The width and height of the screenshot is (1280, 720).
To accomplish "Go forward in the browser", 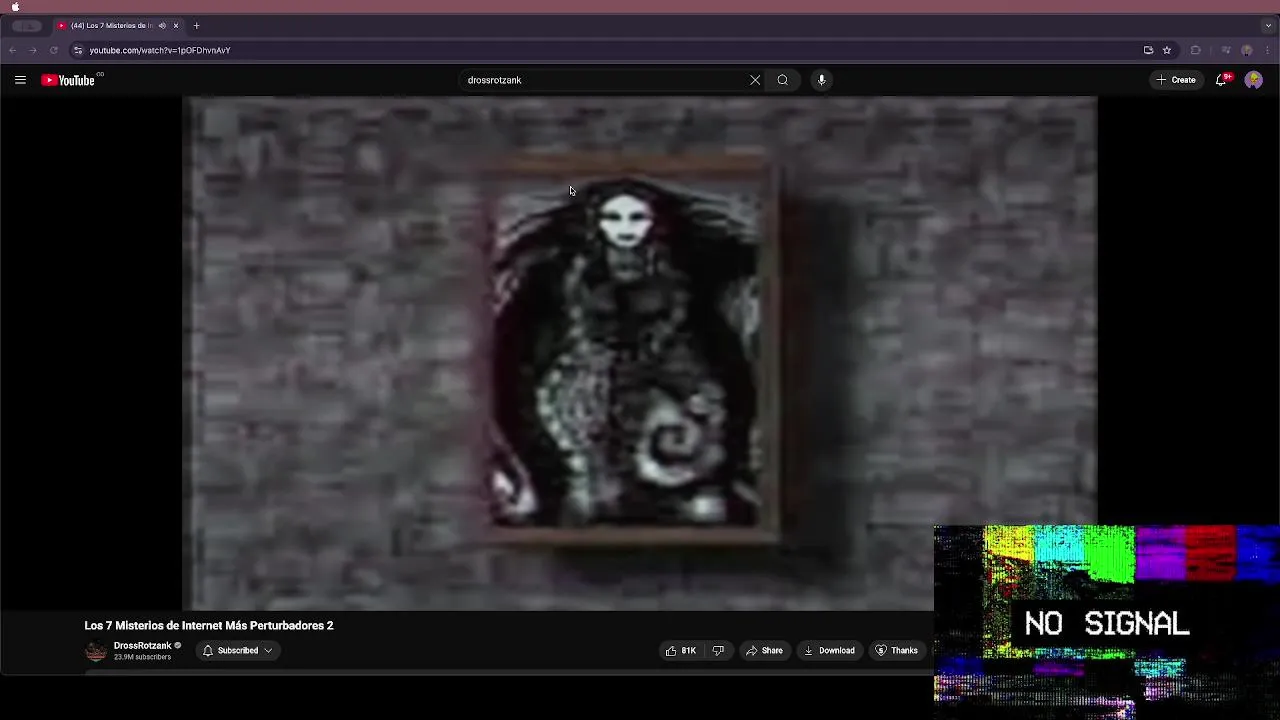I will pos(33,50).
